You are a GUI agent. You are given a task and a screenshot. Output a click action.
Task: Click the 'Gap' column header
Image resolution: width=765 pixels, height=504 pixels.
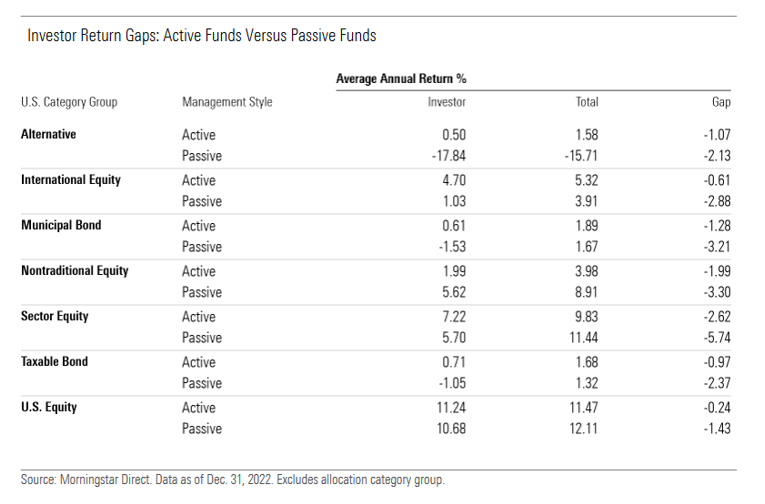point(721,102)
